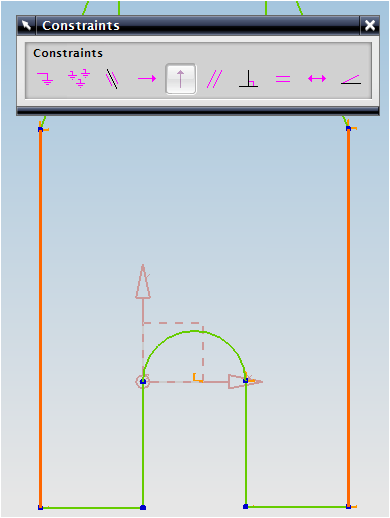Select the Fixed constraint icon
Viewport: 390px width, 518px height.
tap(45, 79)
